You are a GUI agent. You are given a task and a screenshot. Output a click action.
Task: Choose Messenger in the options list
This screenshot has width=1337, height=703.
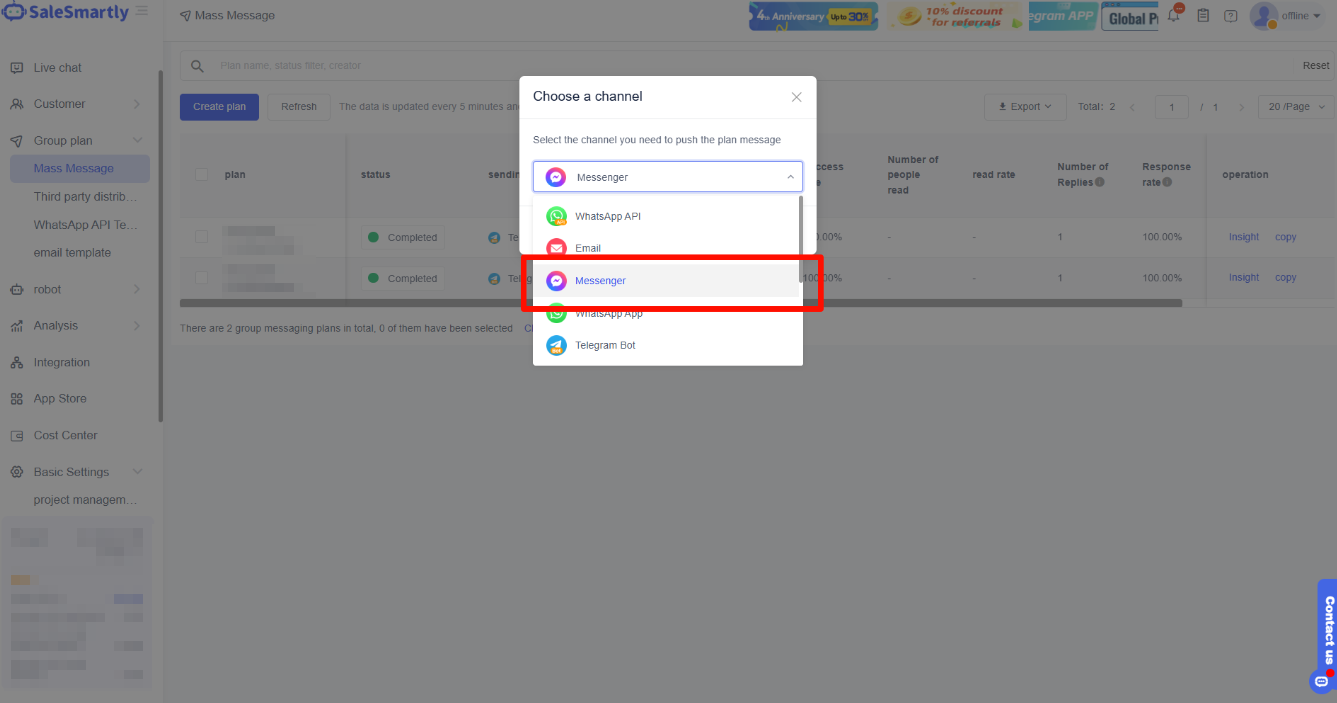(666, 281)
